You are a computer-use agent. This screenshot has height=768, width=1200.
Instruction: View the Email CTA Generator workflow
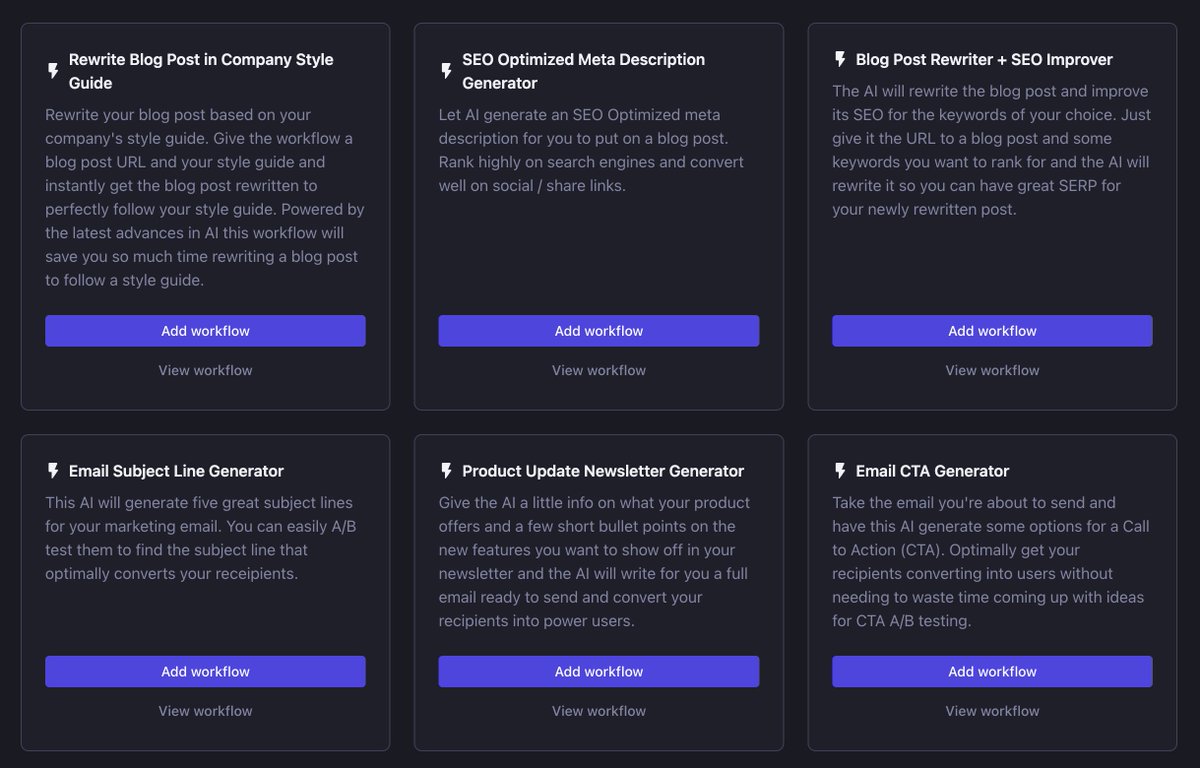pyautogui.click(x=992, y=711)
